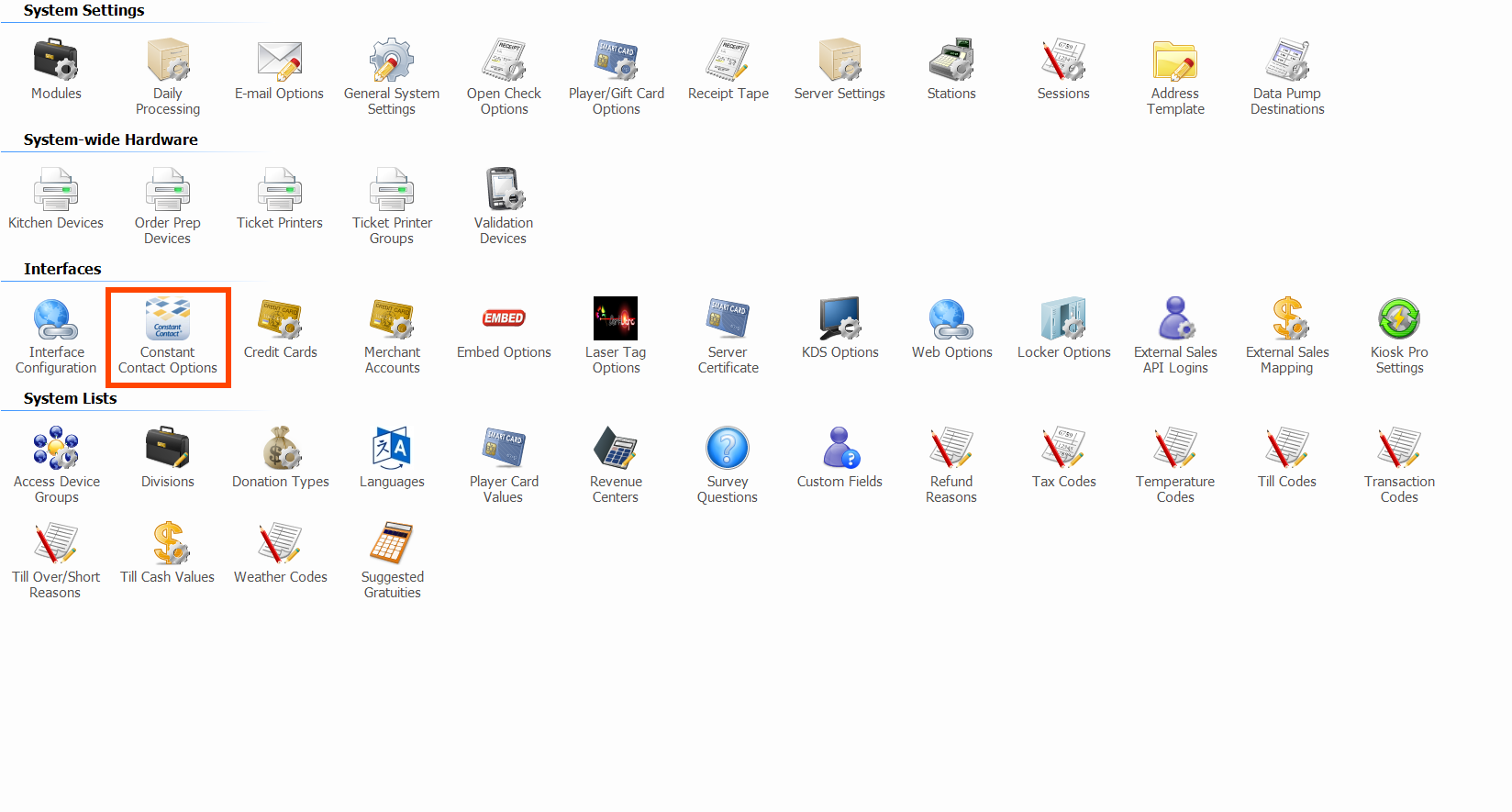Open the Address Template folder icon

click(1175, 61)
